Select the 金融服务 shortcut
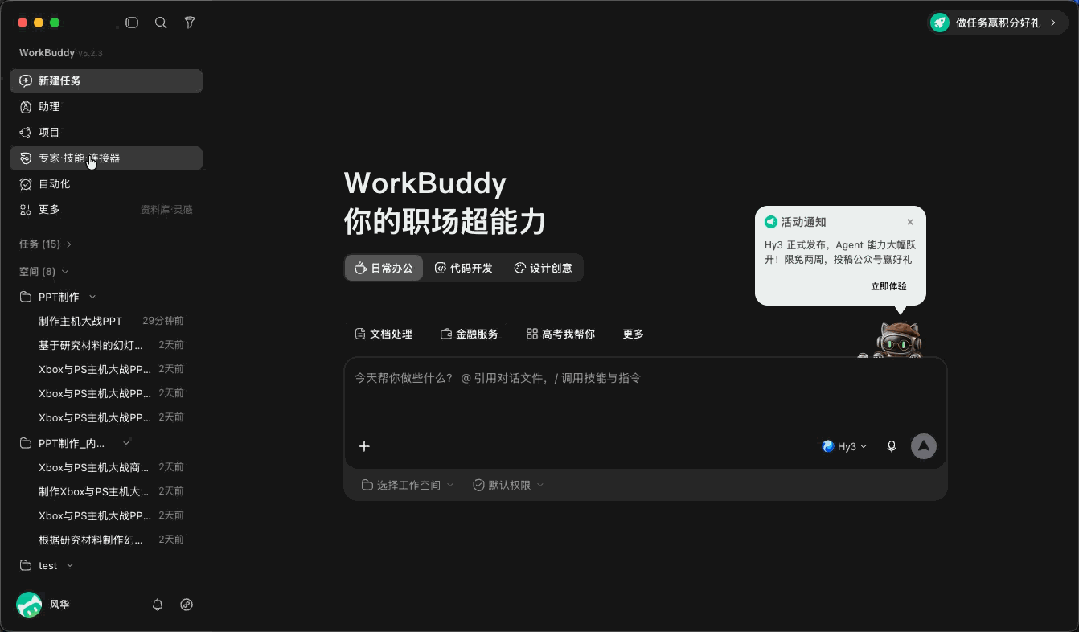This screenshot has height=632, width=1079. pyautogui.click(x=469, y=334)
